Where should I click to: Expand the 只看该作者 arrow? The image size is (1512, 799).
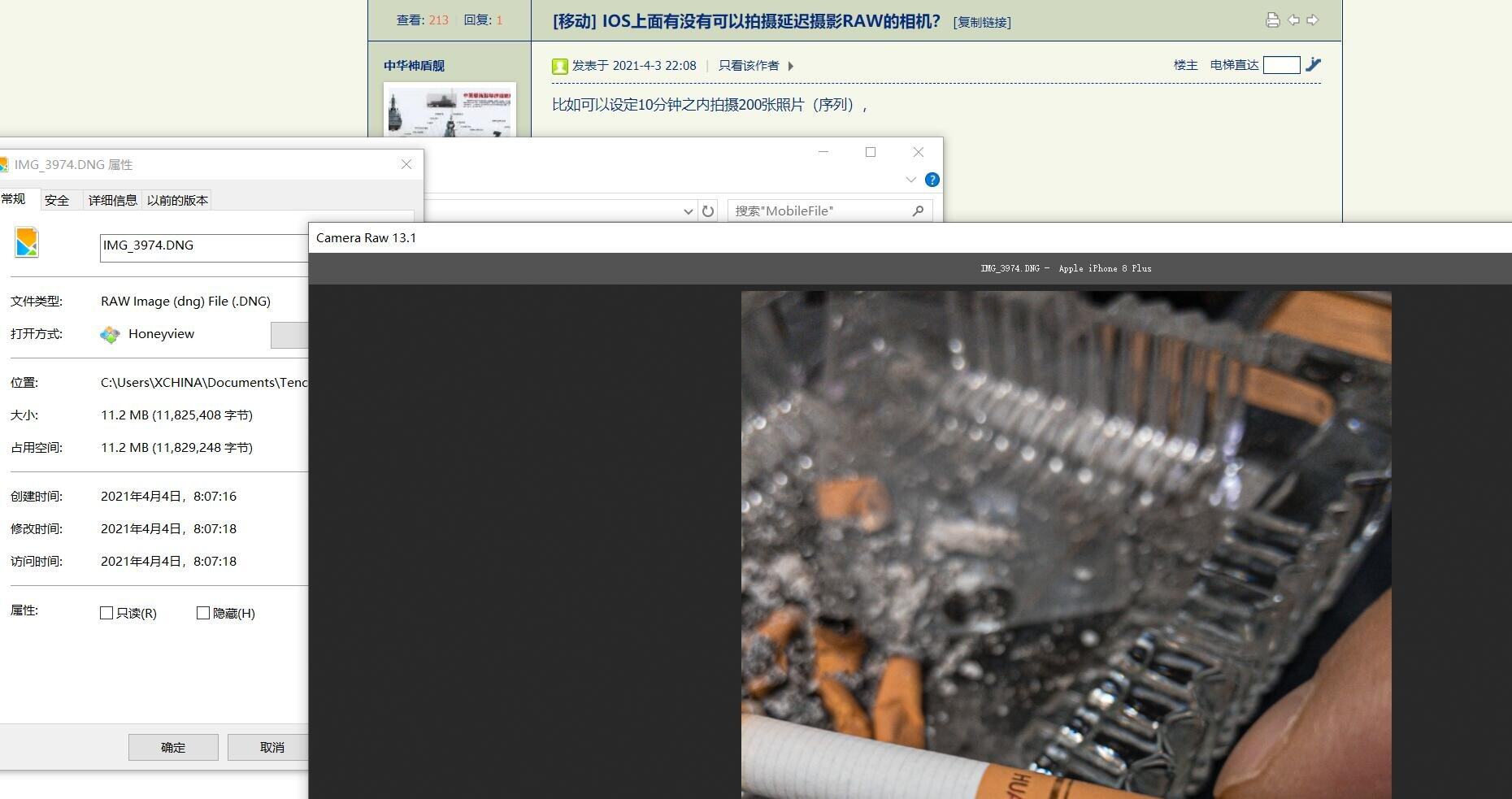pyautogui.click(x=791, y=66)
